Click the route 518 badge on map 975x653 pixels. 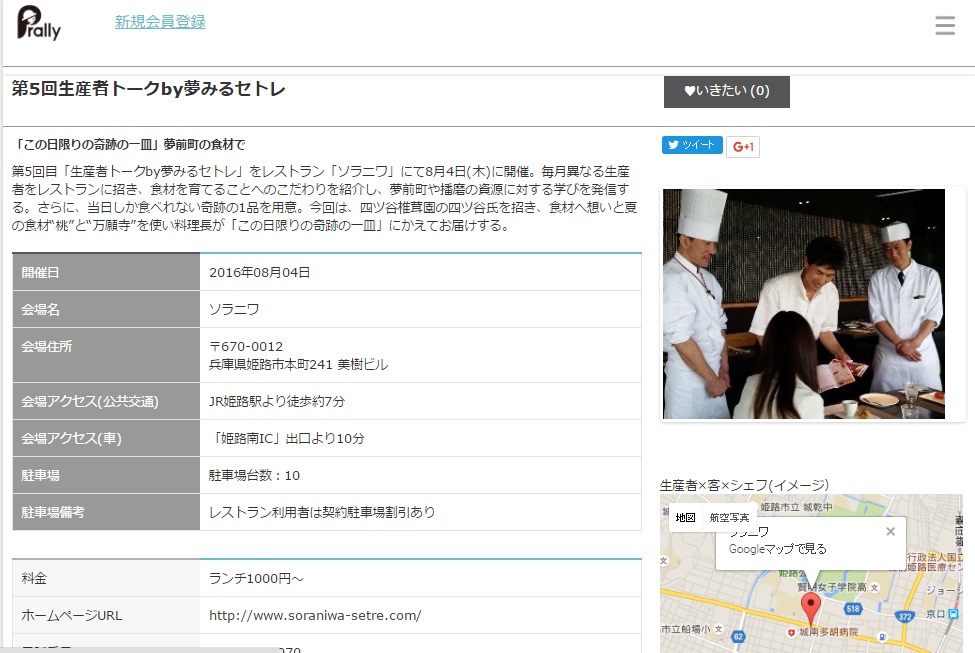(853, 607)
